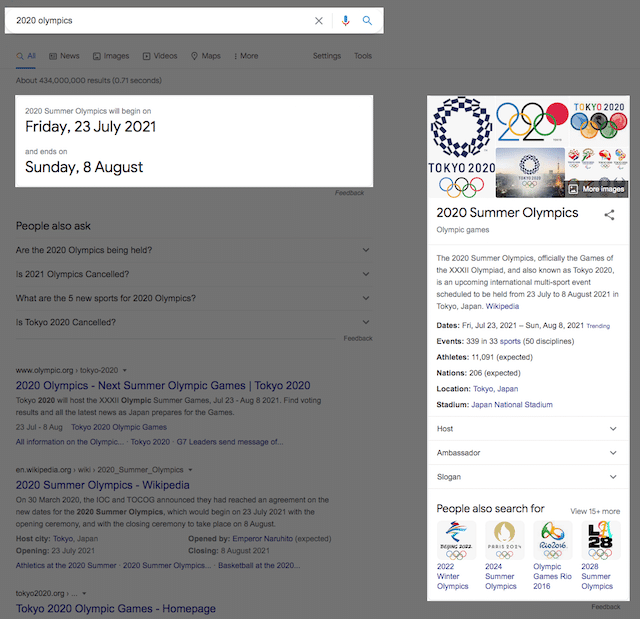Screen dimensions: 640x619
Task: Open '2020 Summer Olympics - Wikipedia' result
Action: coord(102,485)
